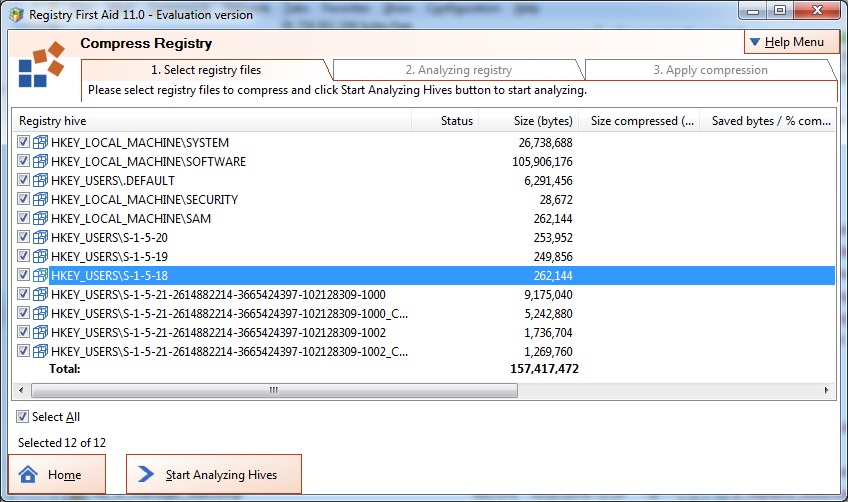Click the hive icon of the row ending in 309-1002
Screen dimensions: 848x502
[40, 332]
